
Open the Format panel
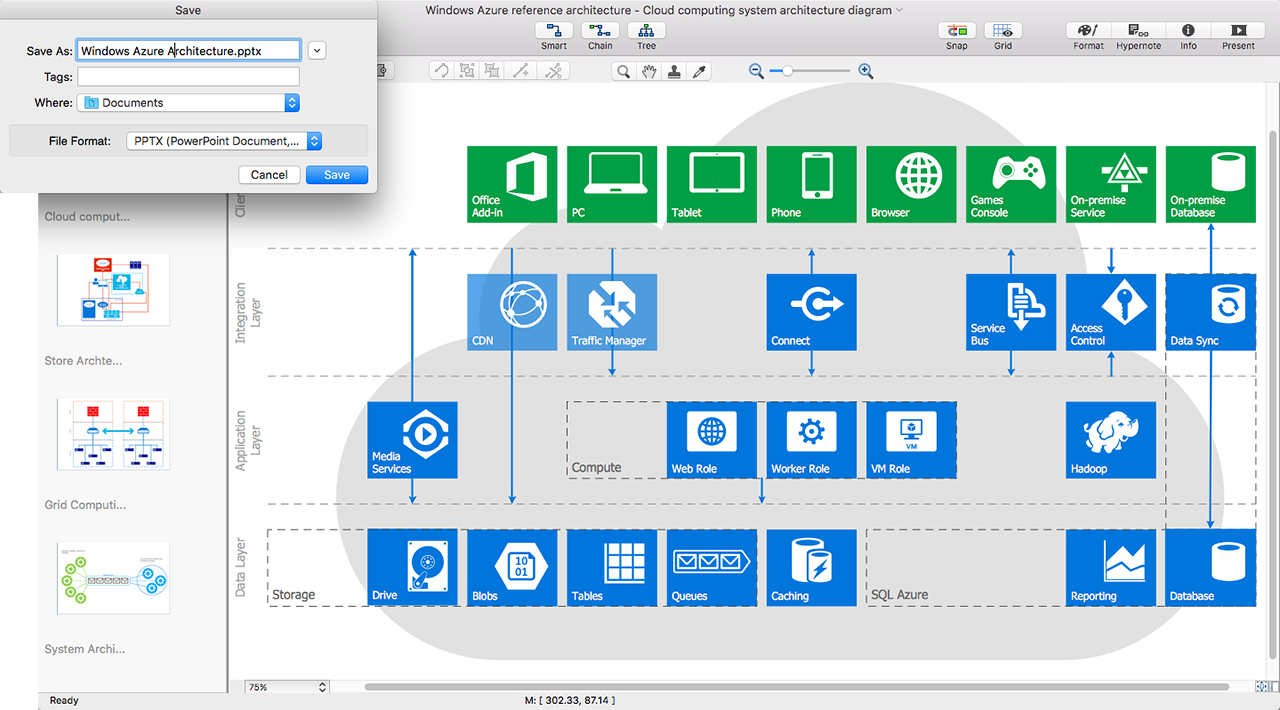click(1088, 31)
